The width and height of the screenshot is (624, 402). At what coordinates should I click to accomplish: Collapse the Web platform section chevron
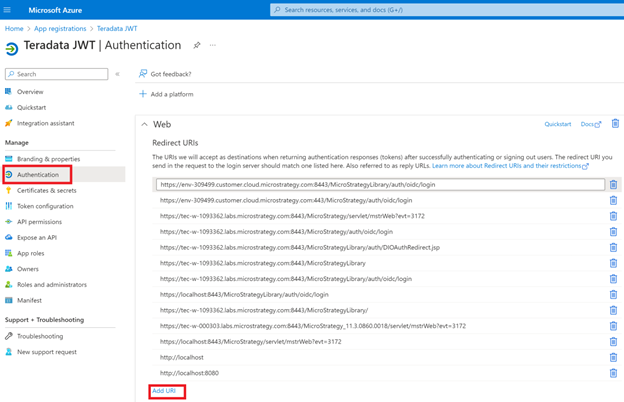tap(144, 125)
